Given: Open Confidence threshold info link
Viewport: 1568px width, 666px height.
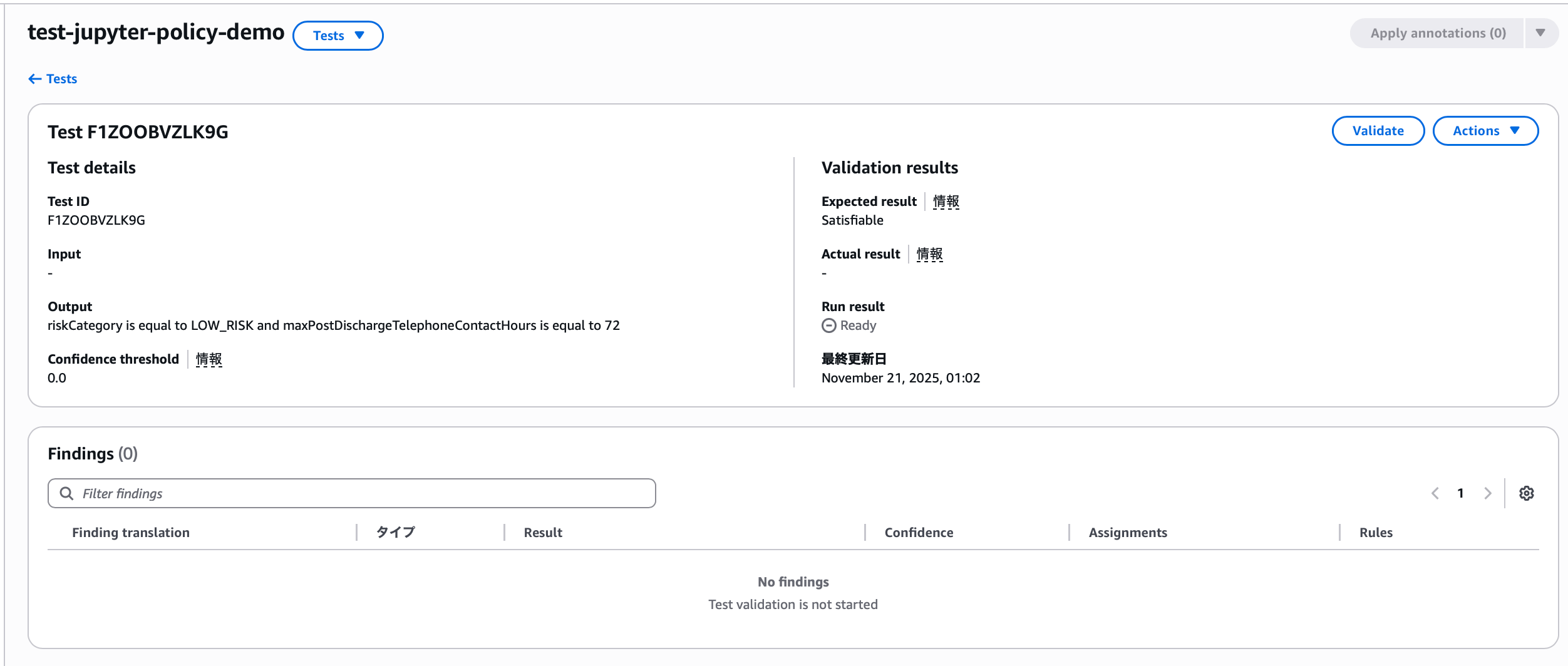Looking at the screenshot, I should tap(209, 359).
